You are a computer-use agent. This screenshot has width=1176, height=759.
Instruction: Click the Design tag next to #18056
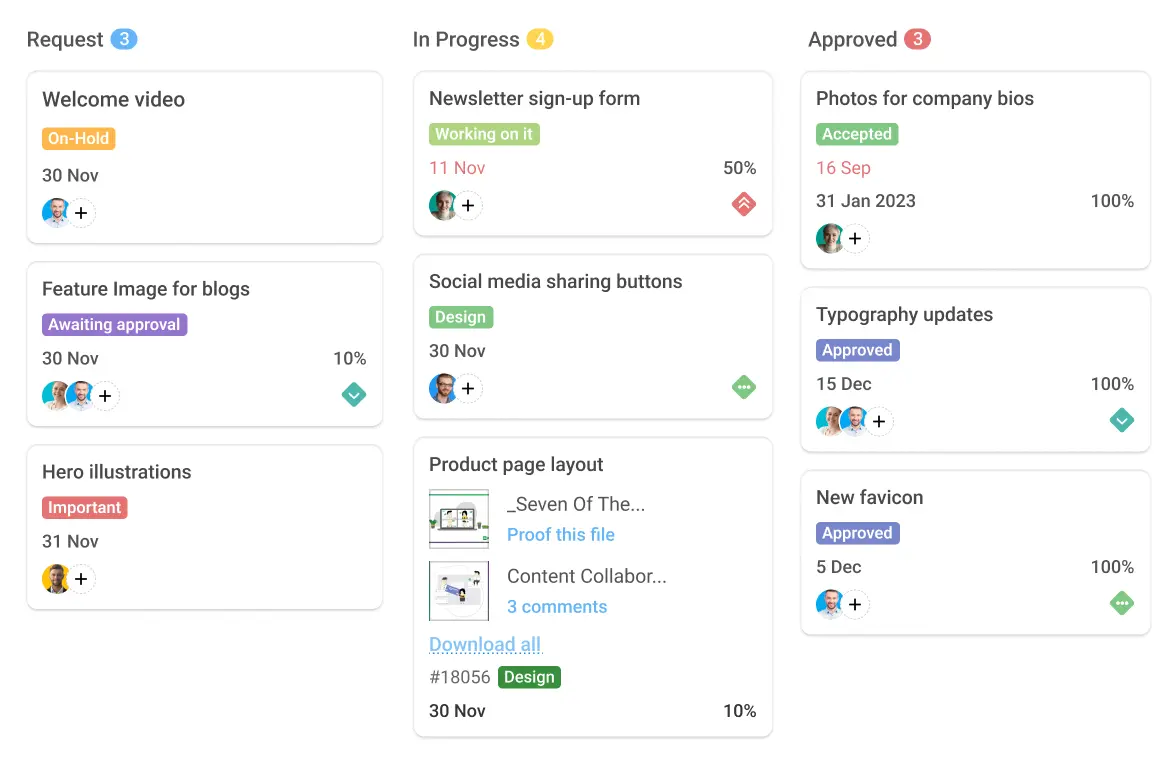pyautogui.click(x=529, y=677)
